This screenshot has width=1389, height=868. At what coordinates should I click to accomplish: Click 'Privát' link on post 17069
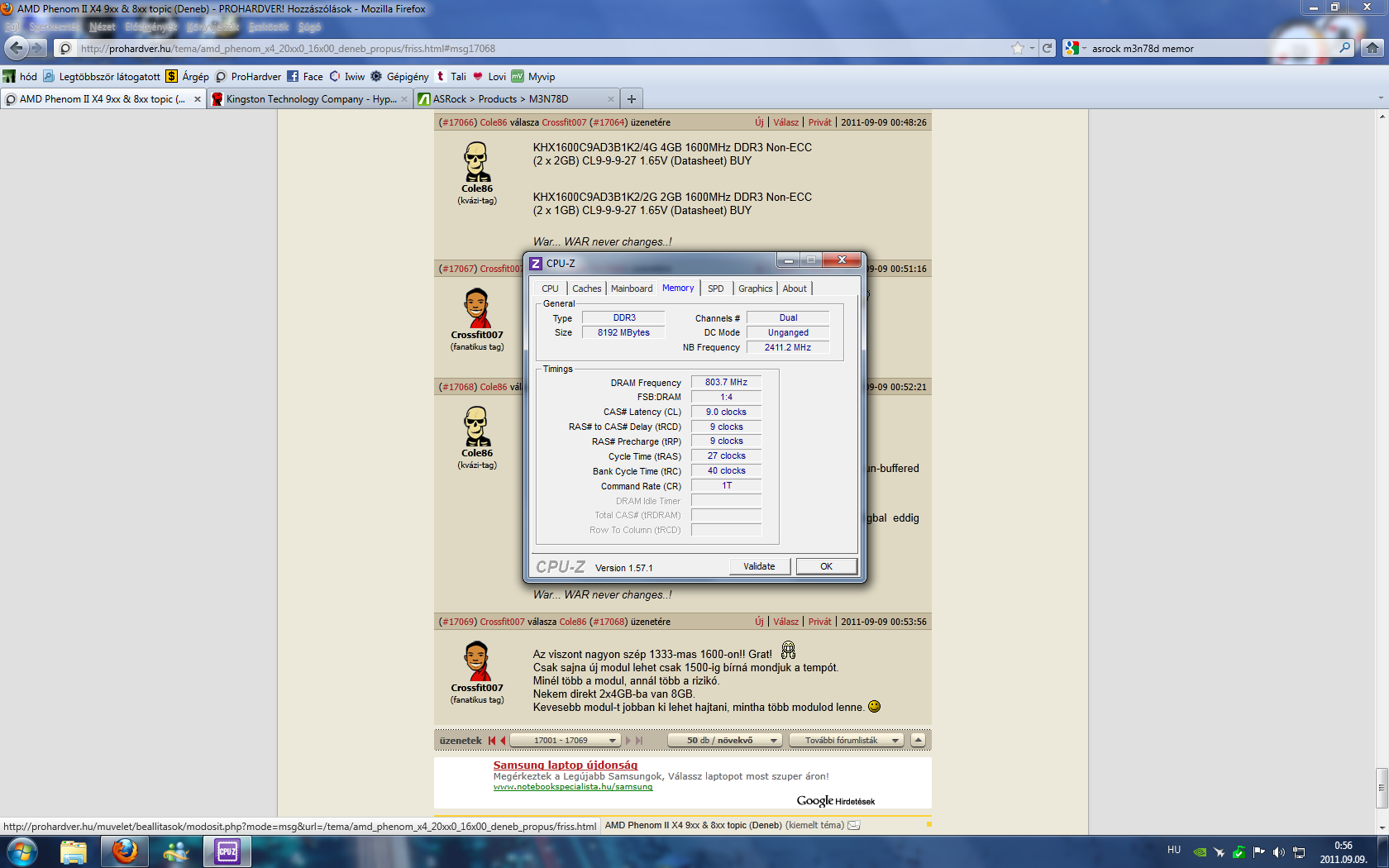tap(819, 622)
